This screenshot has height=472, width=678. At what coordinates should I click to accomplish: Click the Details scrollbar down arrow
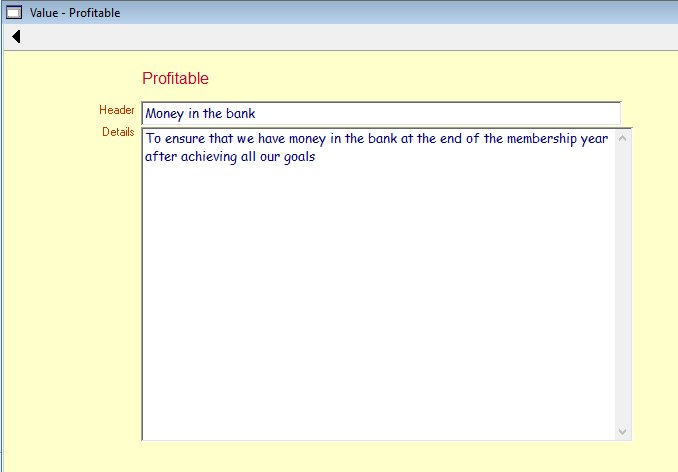pos(623,431)
